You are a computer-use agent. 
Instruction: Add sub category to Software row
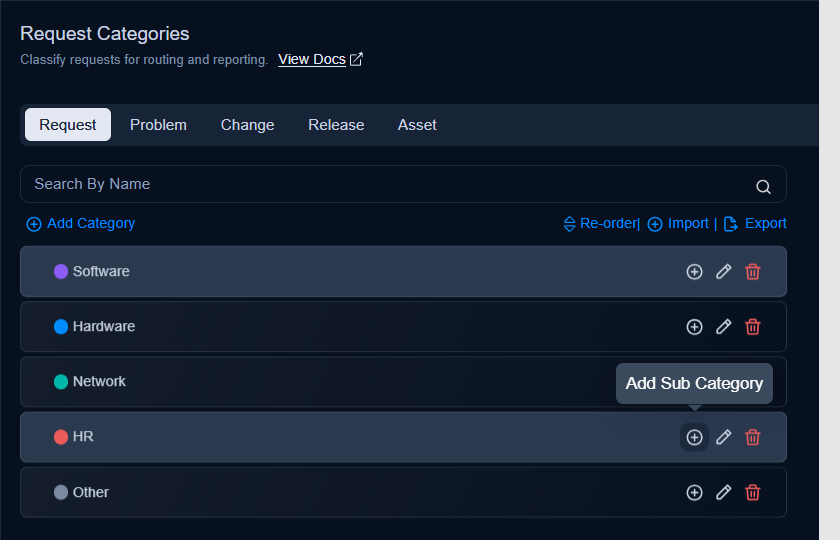tap(694, 272)
